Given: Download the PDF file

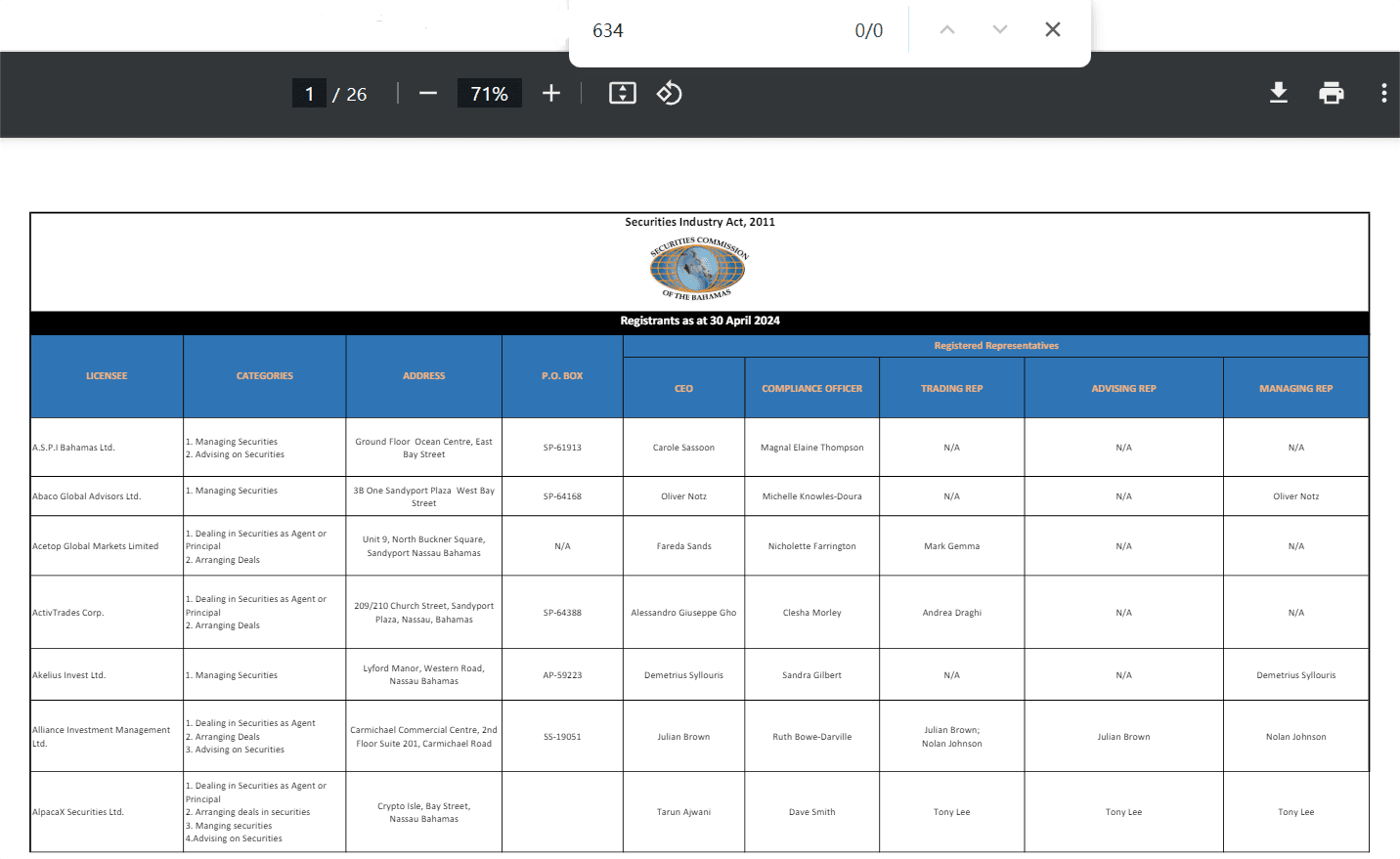Looking at the screenshot, I should 1279,93.
